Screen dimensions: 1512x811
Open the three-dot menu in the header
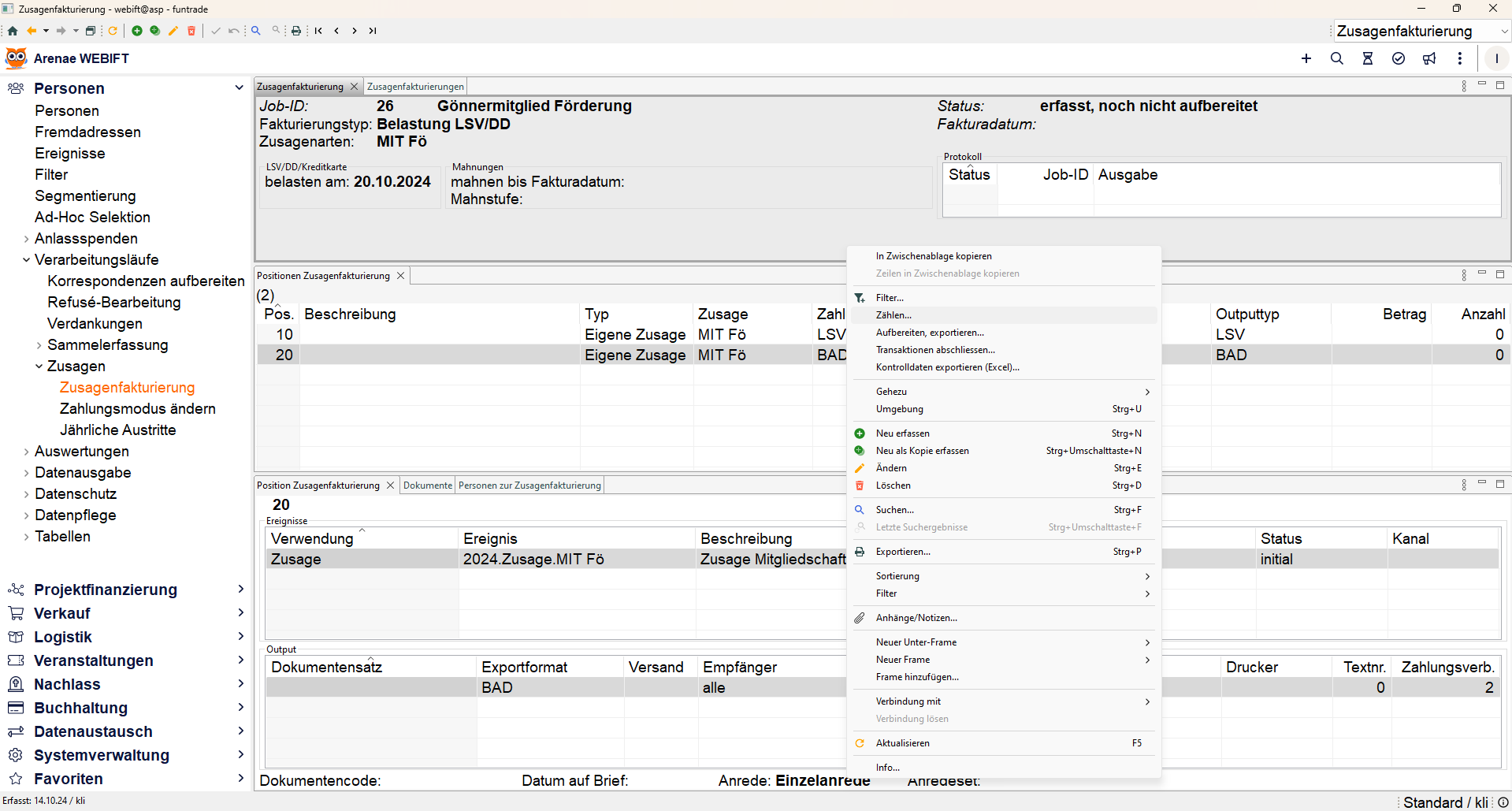coord(1460,58)
